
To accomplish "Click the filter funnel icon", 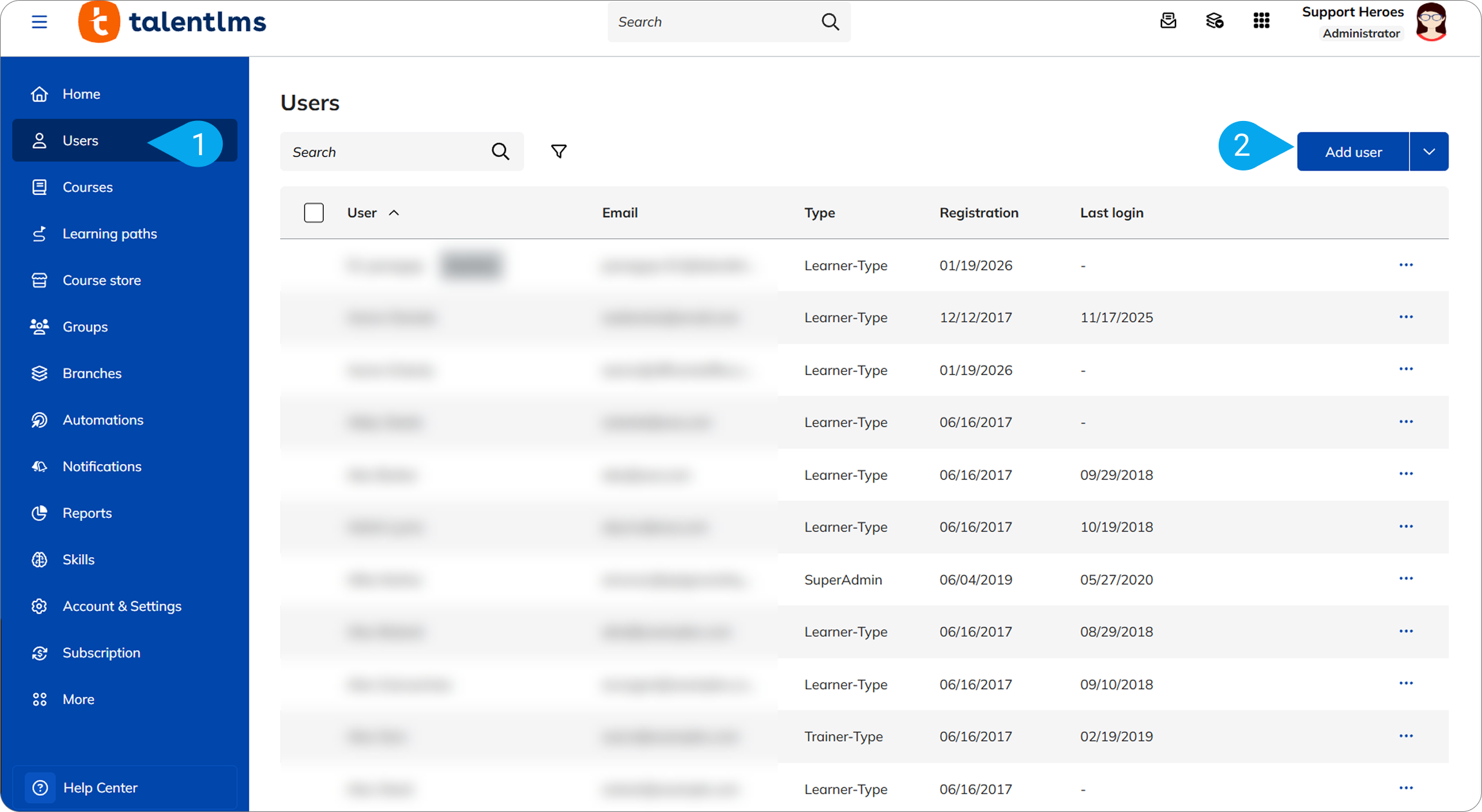I will [559, 151].
